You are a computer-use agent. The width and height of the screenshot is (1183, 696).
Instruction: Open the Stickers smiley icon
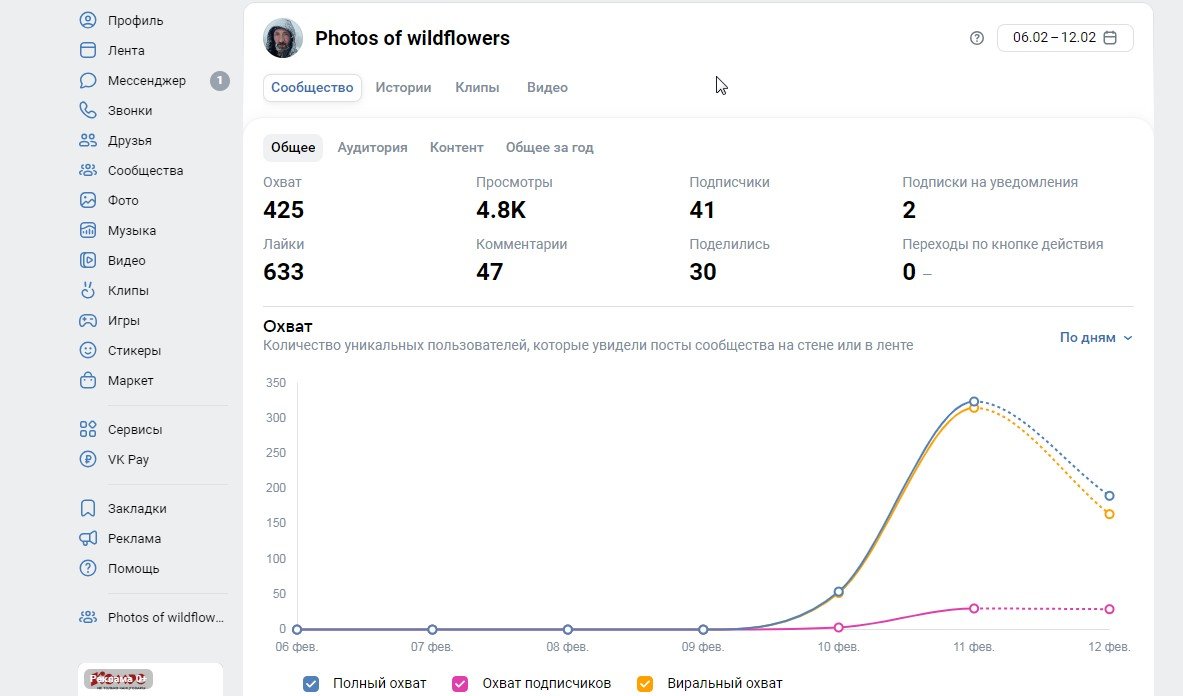click(88, 351)
